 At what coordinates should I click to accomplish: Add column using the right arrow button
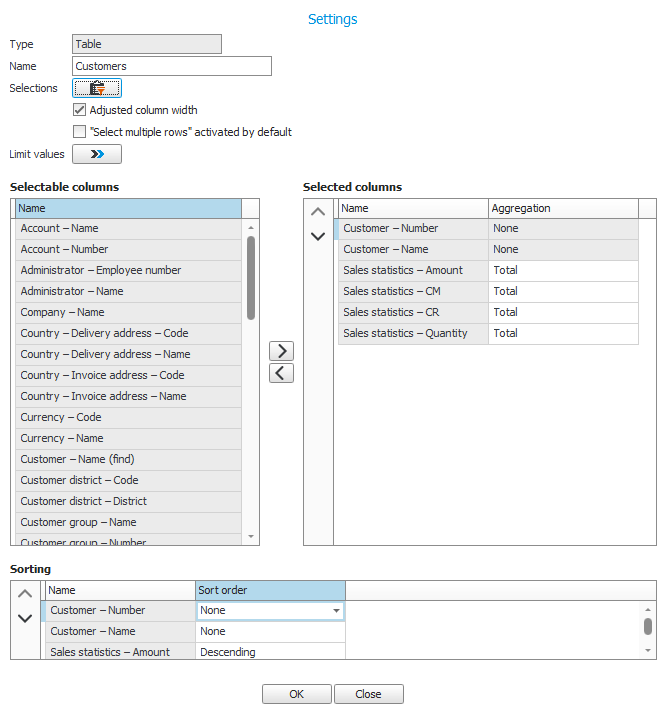pyautogui.click(x=282, y=351)
